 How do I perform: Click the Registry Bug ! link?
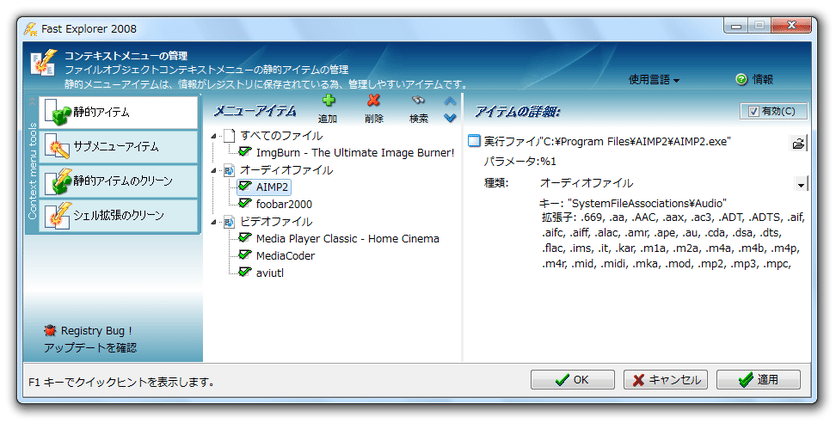(x=97, y=331)
